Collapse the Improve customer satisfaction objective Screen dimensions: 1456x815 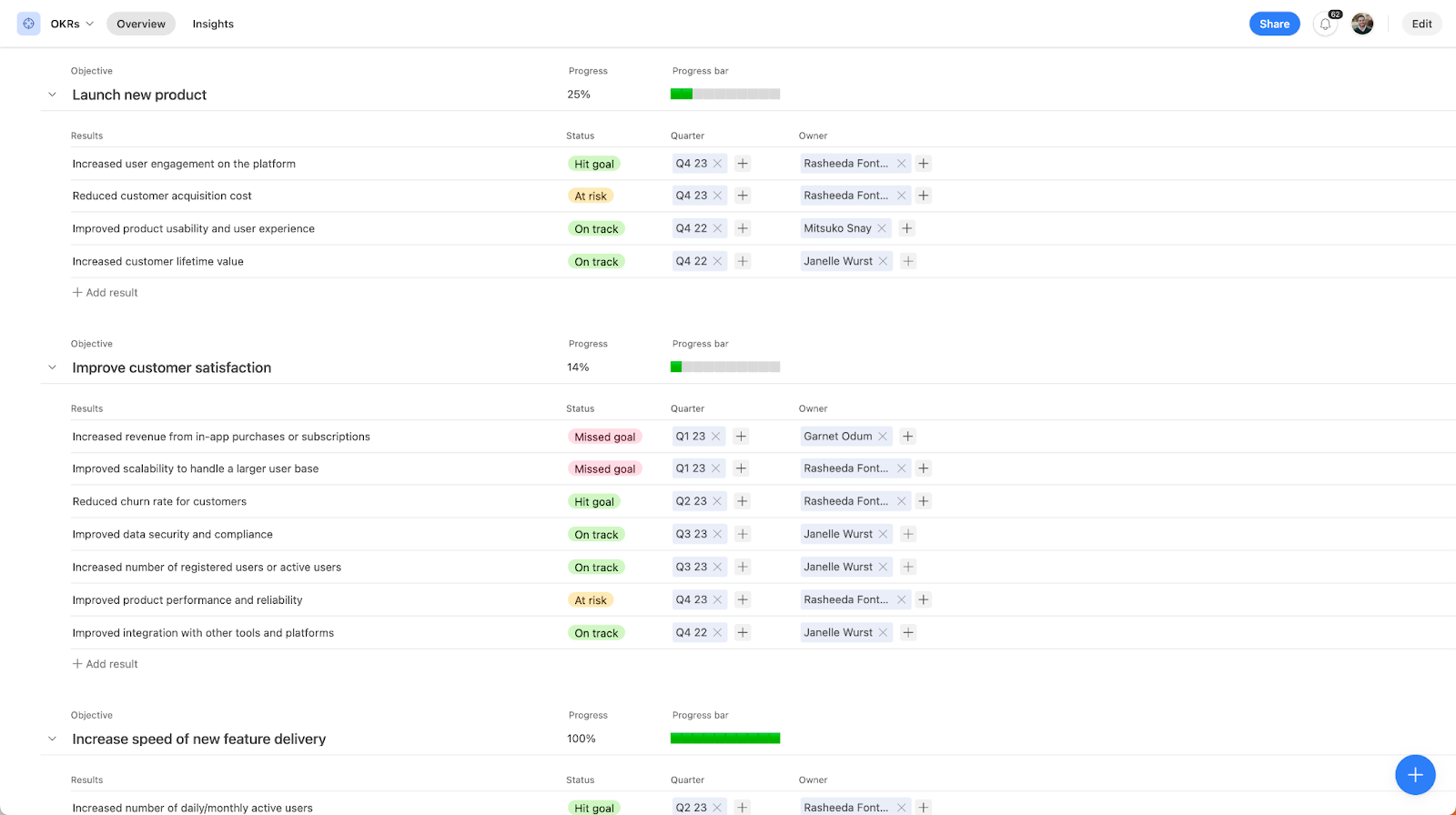click(x=52, y=367)
